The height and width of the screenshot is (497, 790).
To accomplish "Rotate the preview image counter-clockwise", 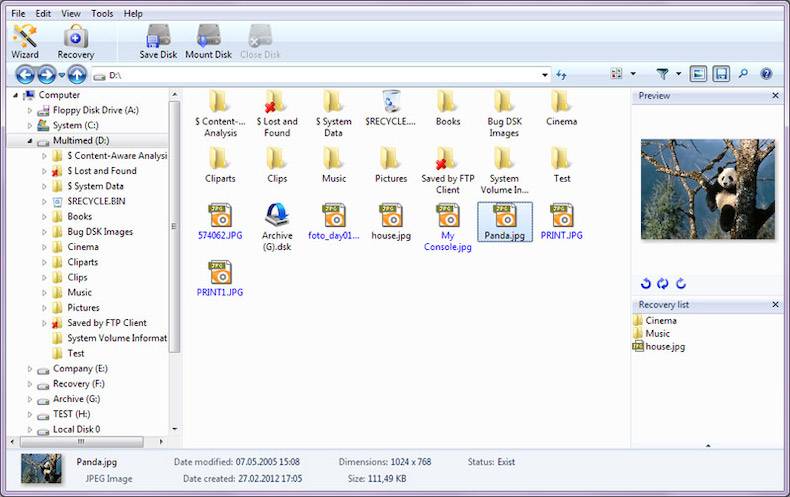I will [645, 284].
